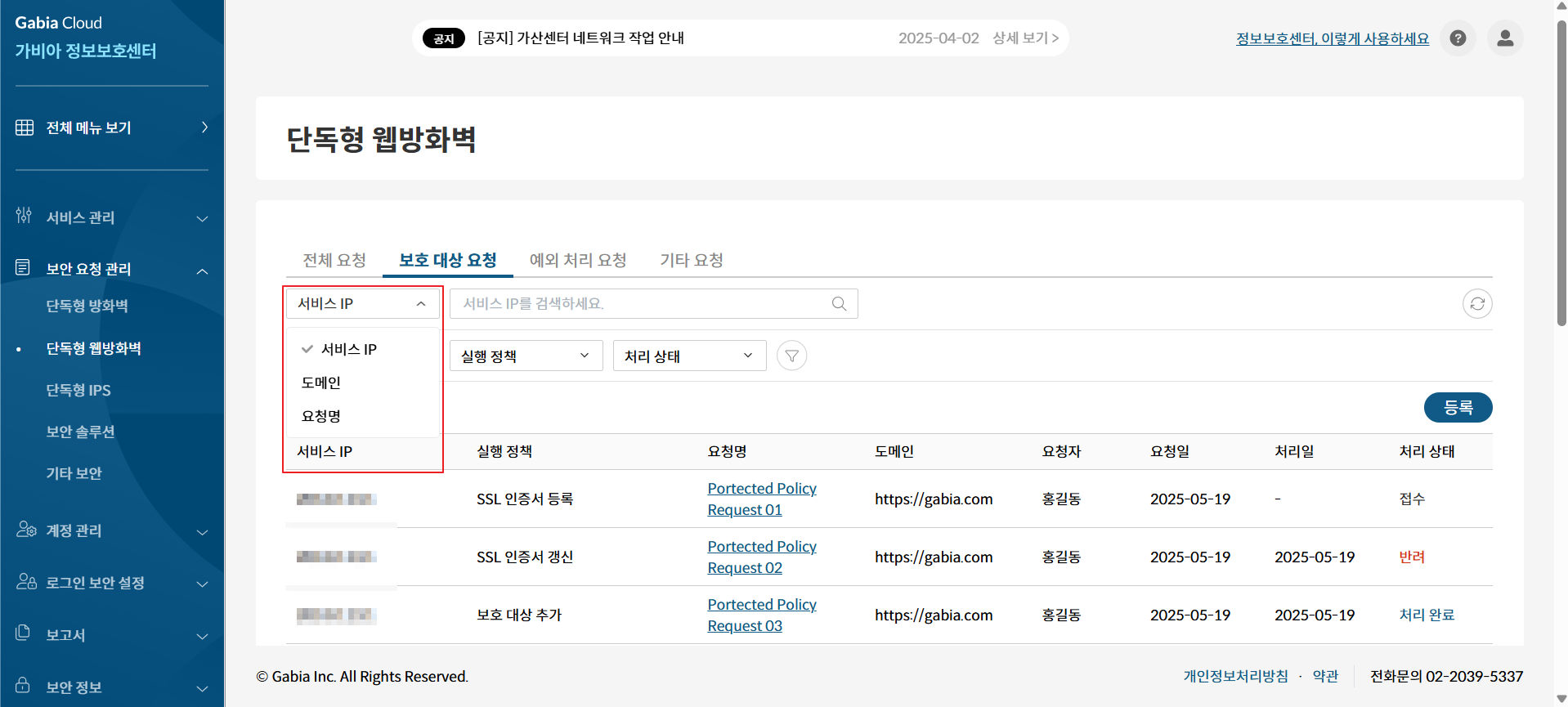1568x707 pixels.
Task: Click the 요청일 column header
Action: 1169,451
